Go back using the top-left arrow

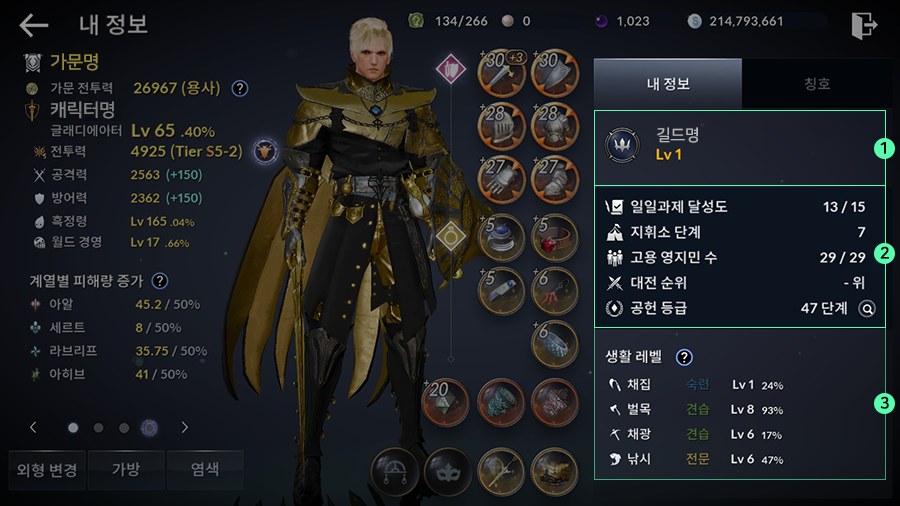click(x=33, y=25)
